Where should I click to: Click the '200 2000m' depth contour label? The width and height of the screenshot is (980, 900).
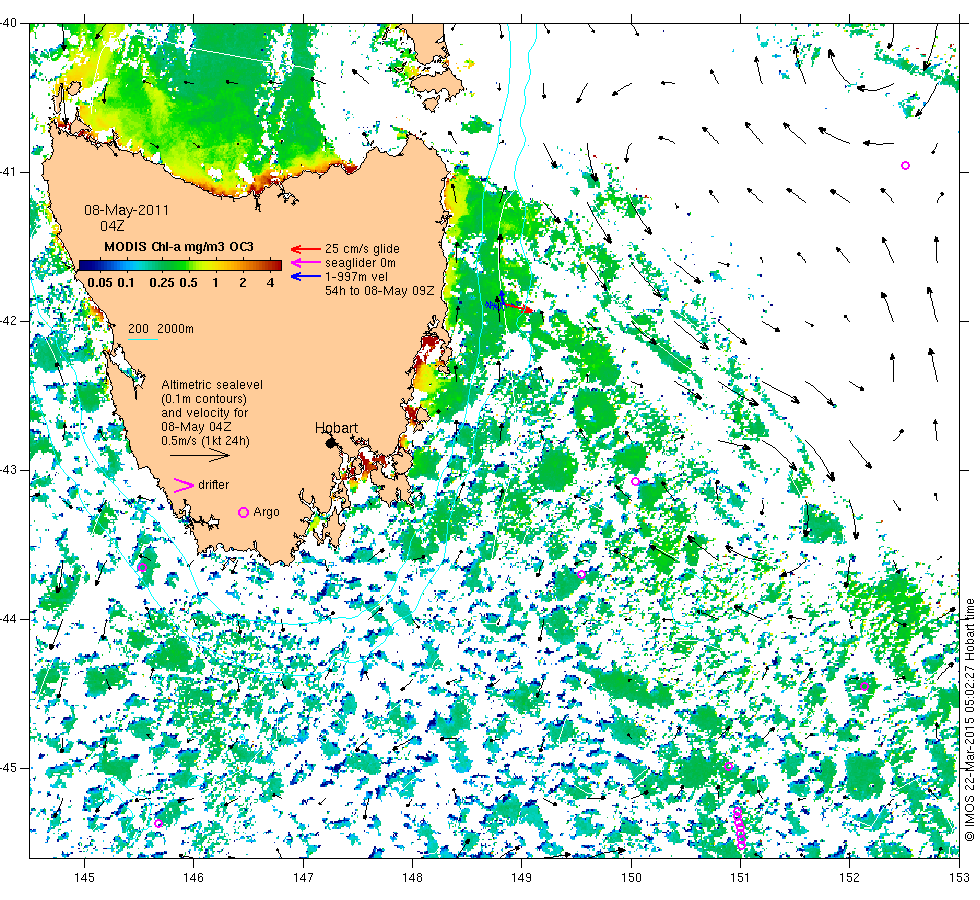pyautogui.click(x=161, y=329)
